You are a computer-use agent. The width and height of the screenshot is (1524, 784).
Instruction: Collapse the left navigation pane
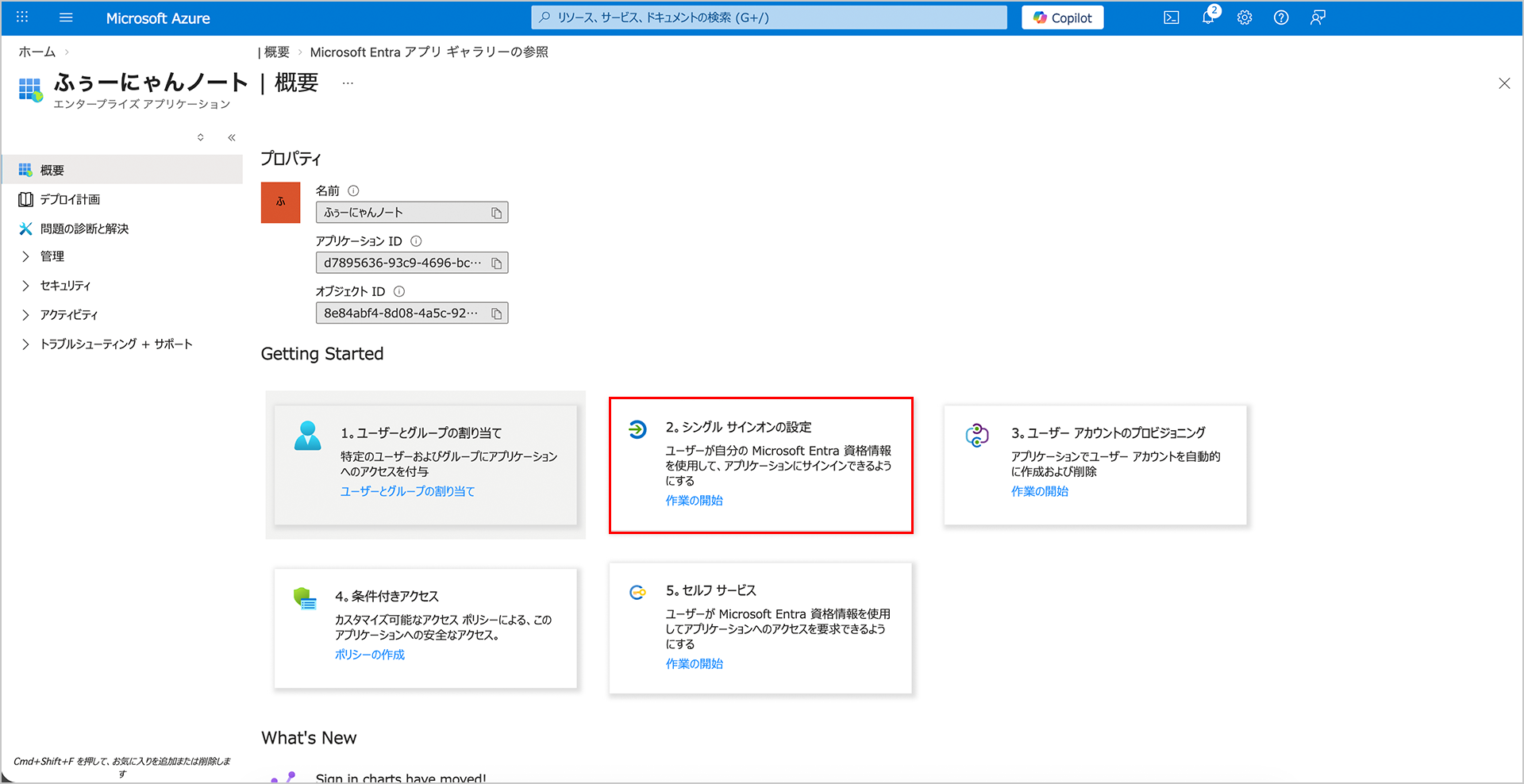pyautogui.click(x=232, y=137)
